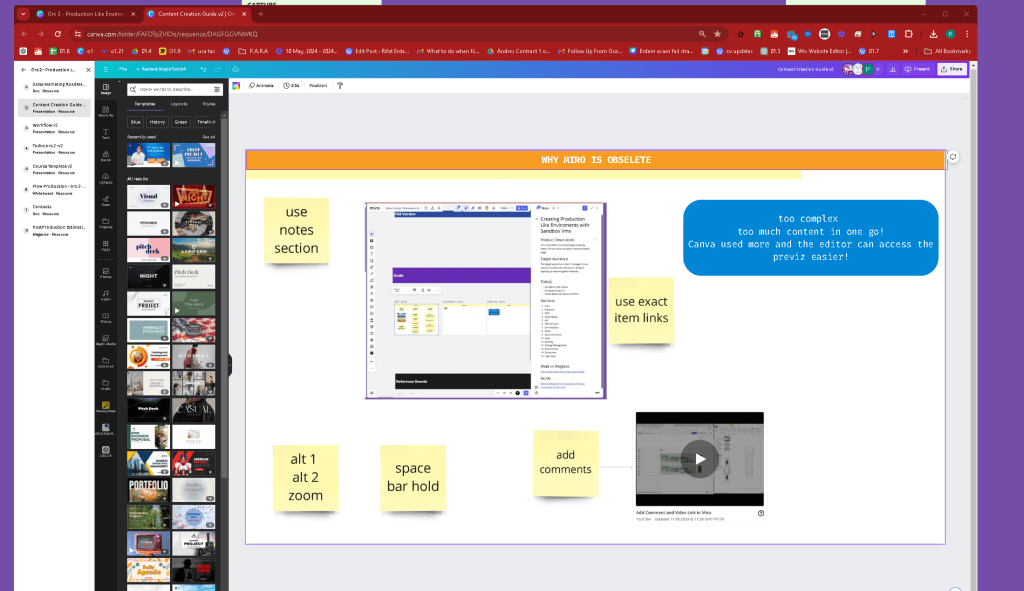Reload the browser page
1024x591 pixels.
57,34
